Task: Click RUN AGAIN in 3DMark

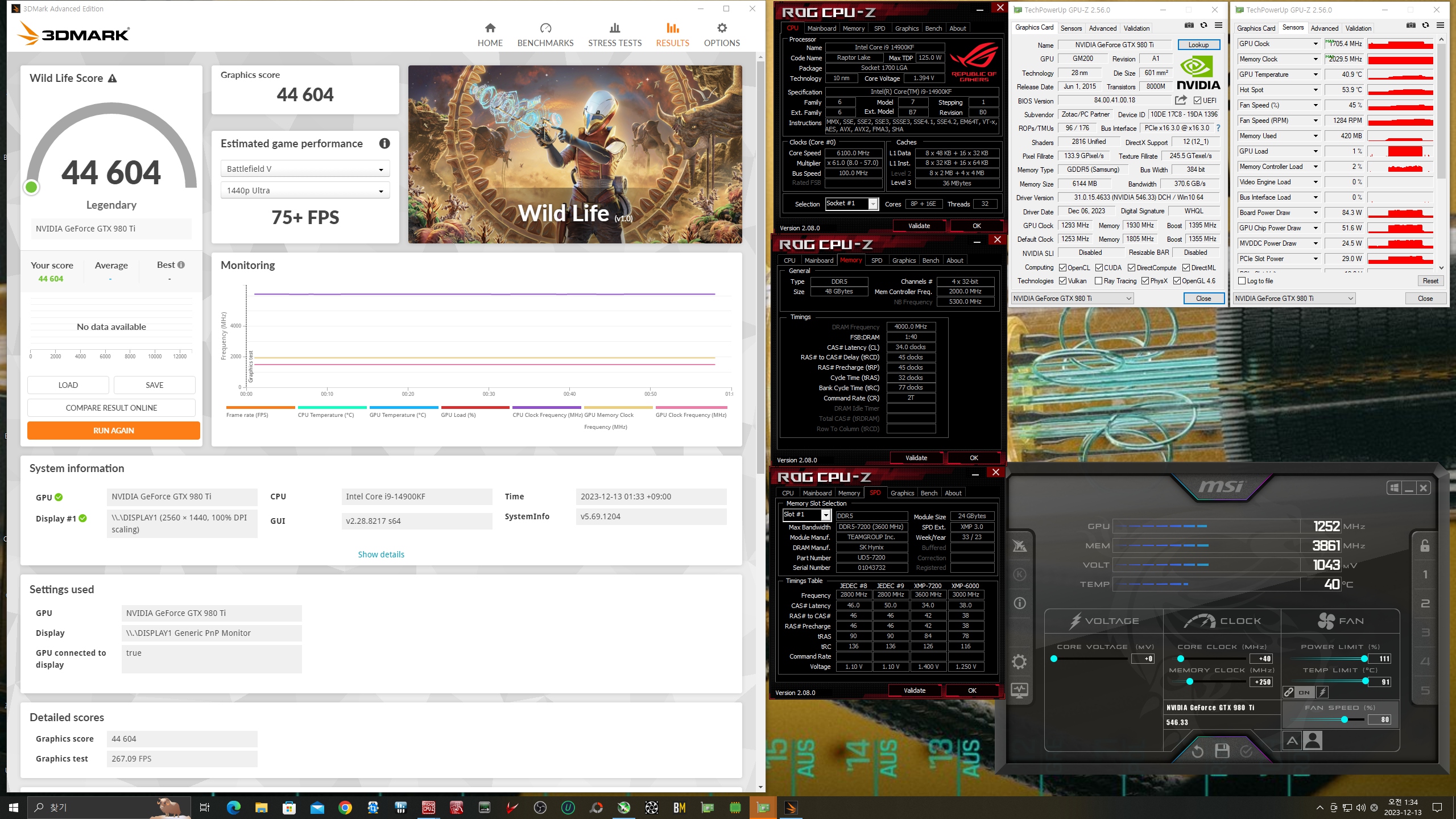Action: (113, 431)
